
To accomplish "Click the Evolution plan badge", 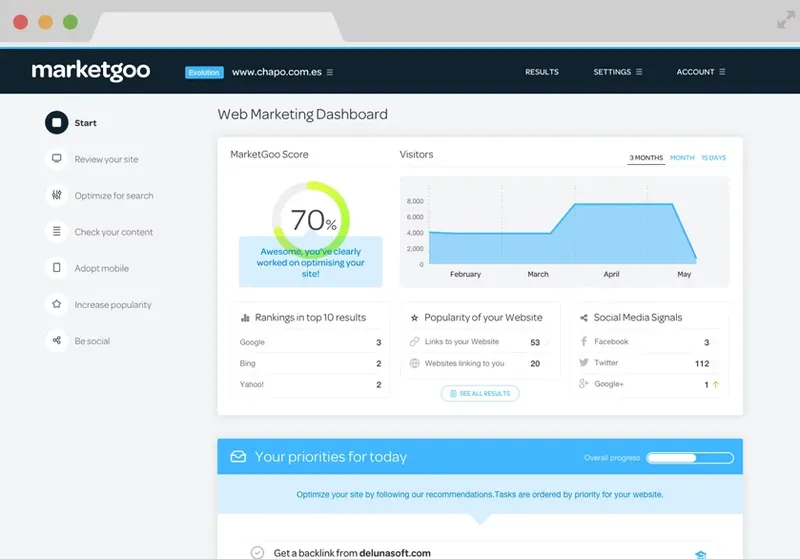I will tap(204, 72).
